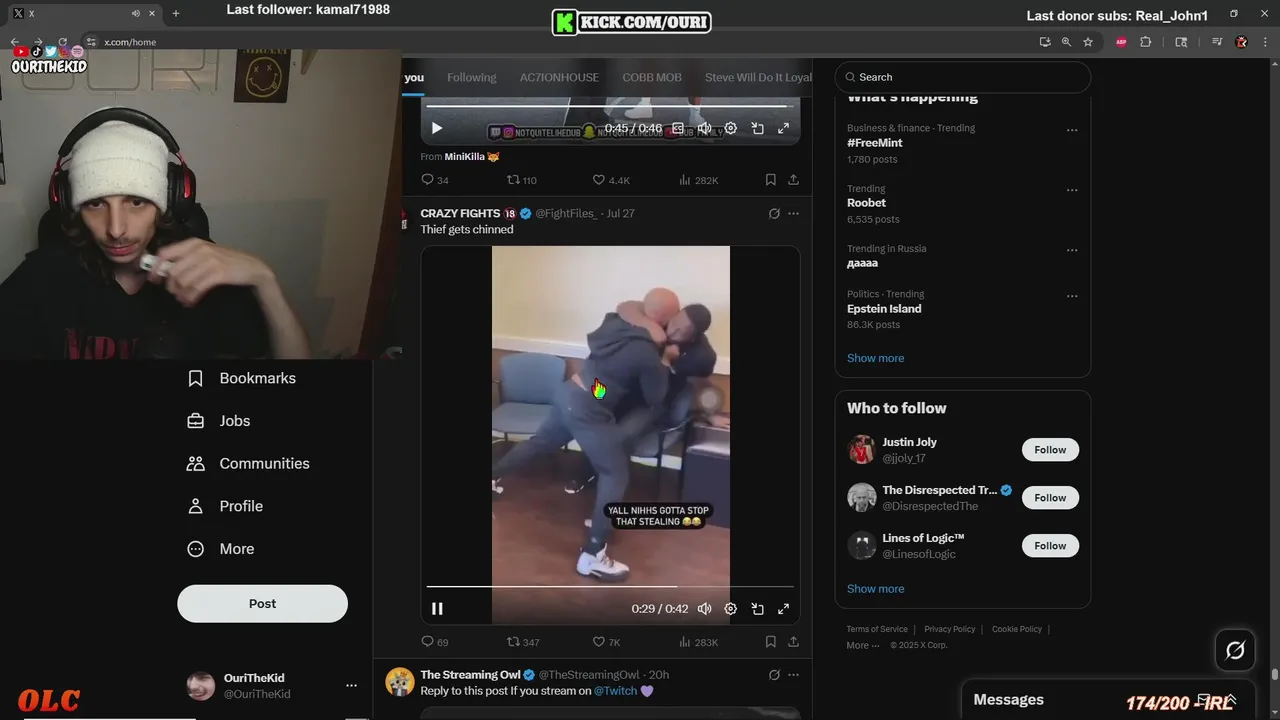
Task: Enter fullscreen on MiniKilla video
Action: [783, 128]
